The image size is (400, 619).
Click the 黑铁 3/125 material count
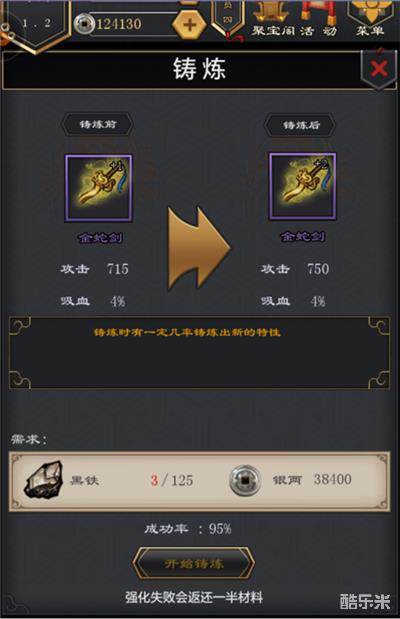[172, 480]
